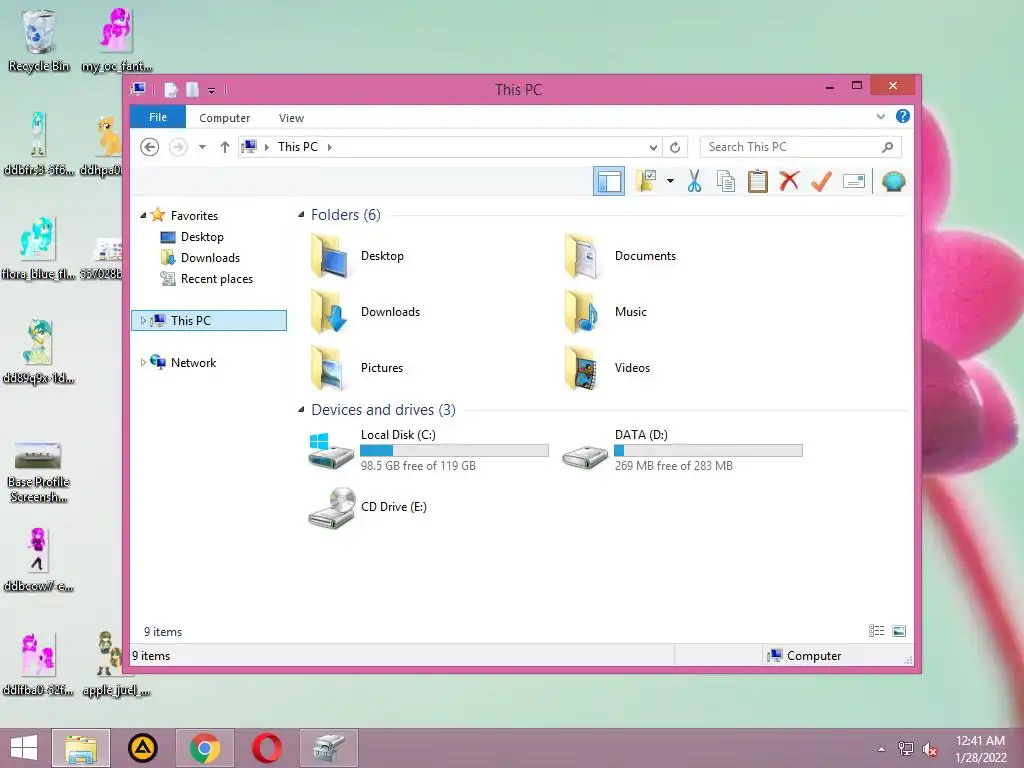Click the muted volume tray icon
1024x768 pixels.
pyautogui.click(x=929, y=749)
